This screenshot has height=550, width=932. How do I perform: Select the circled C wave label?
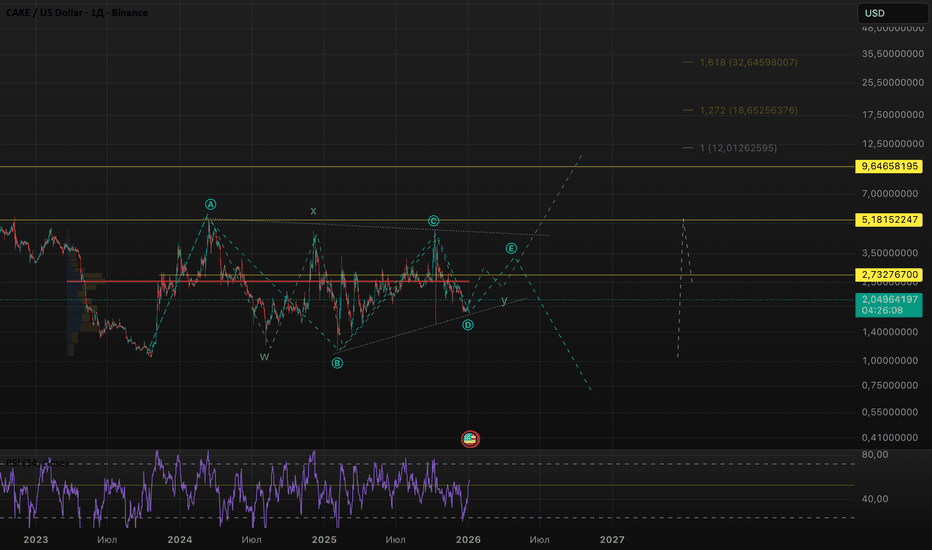(x=433, y=220)
